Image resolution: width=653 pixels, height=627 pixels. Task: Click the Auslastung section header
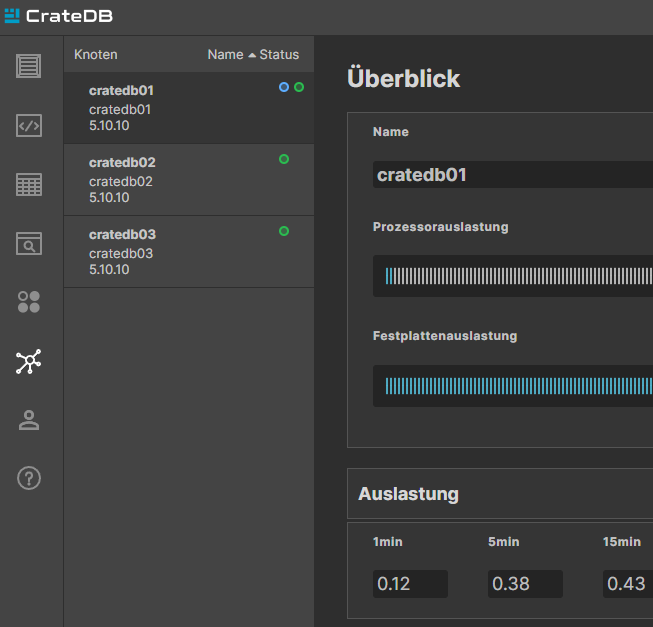[500, 493]
